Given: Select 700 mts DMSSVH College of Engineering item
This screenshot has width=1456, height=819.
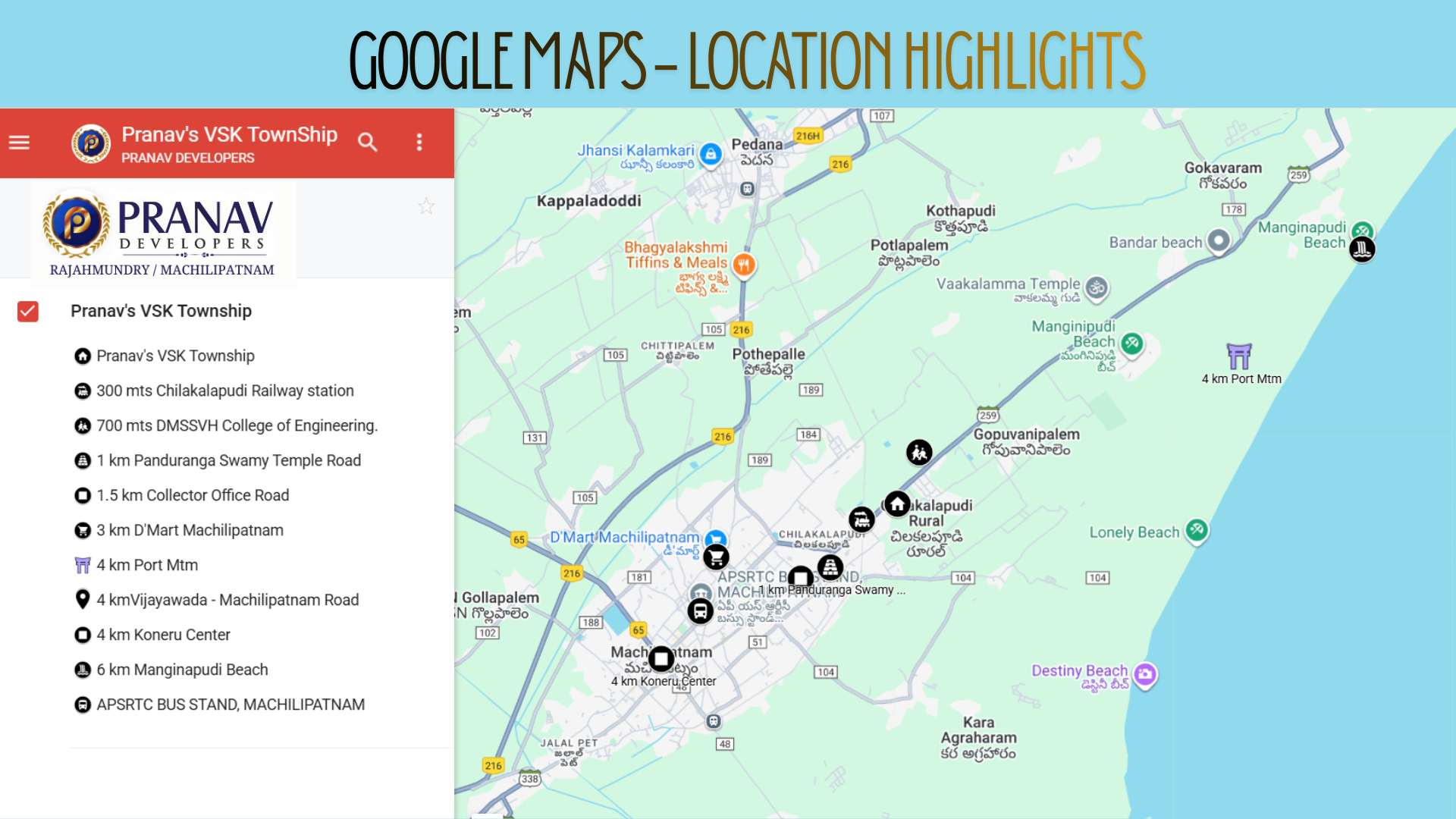Looking at the screenshot, I should (237, 425).
